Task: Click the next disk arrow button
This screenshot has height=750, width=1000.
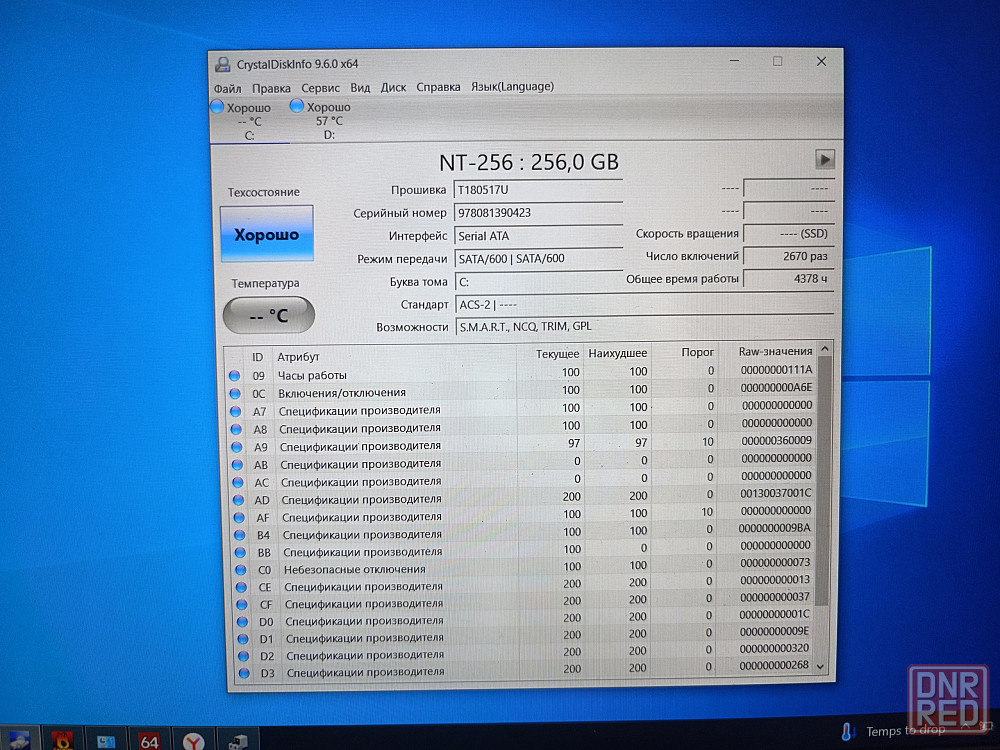Action: pyautogui.click(x=825, y=159)
